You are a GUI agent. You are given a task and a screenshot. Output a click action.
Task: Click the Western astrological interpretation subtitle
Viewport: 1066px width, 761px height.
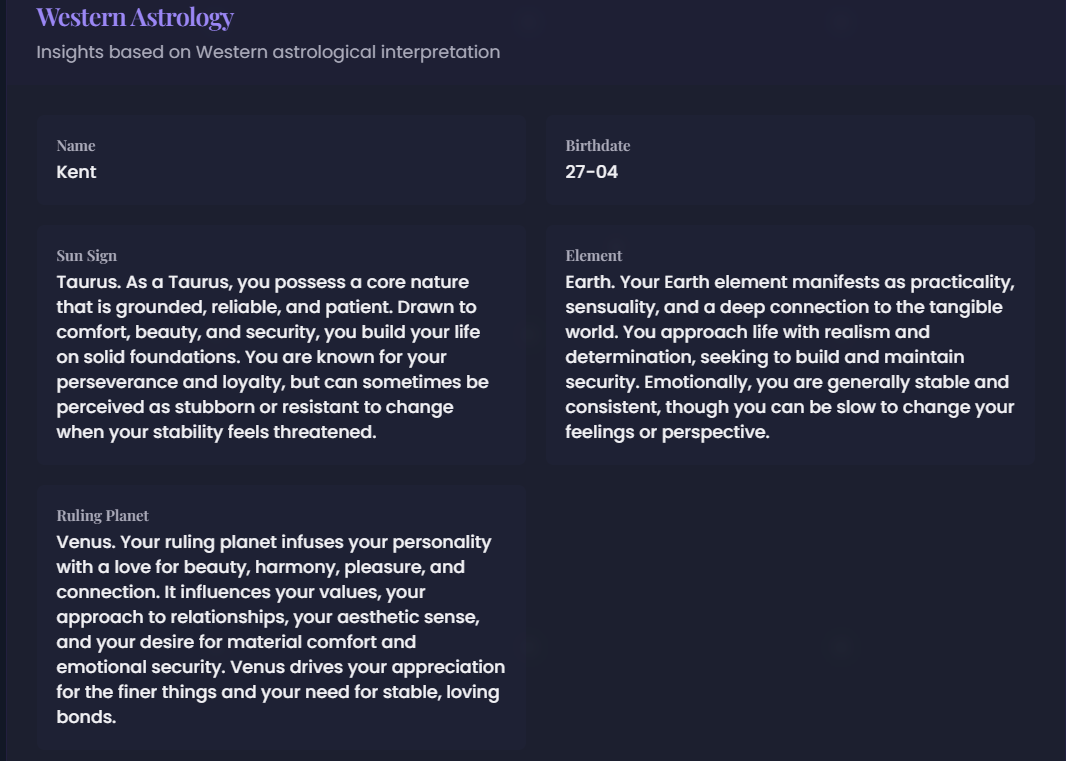point(268,52)
